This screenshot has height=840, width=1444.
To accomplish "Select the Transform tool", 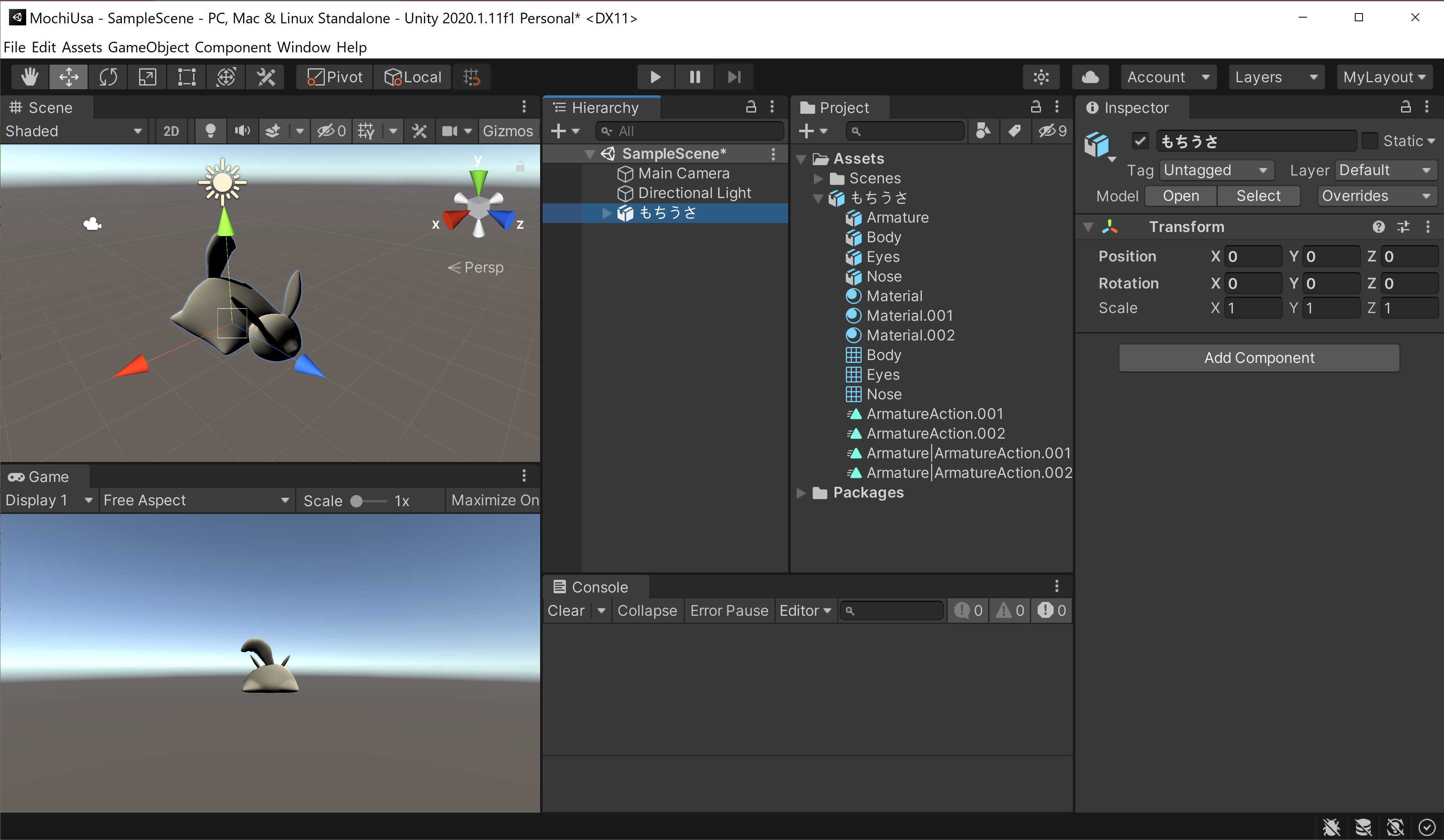I will point(226,77).
